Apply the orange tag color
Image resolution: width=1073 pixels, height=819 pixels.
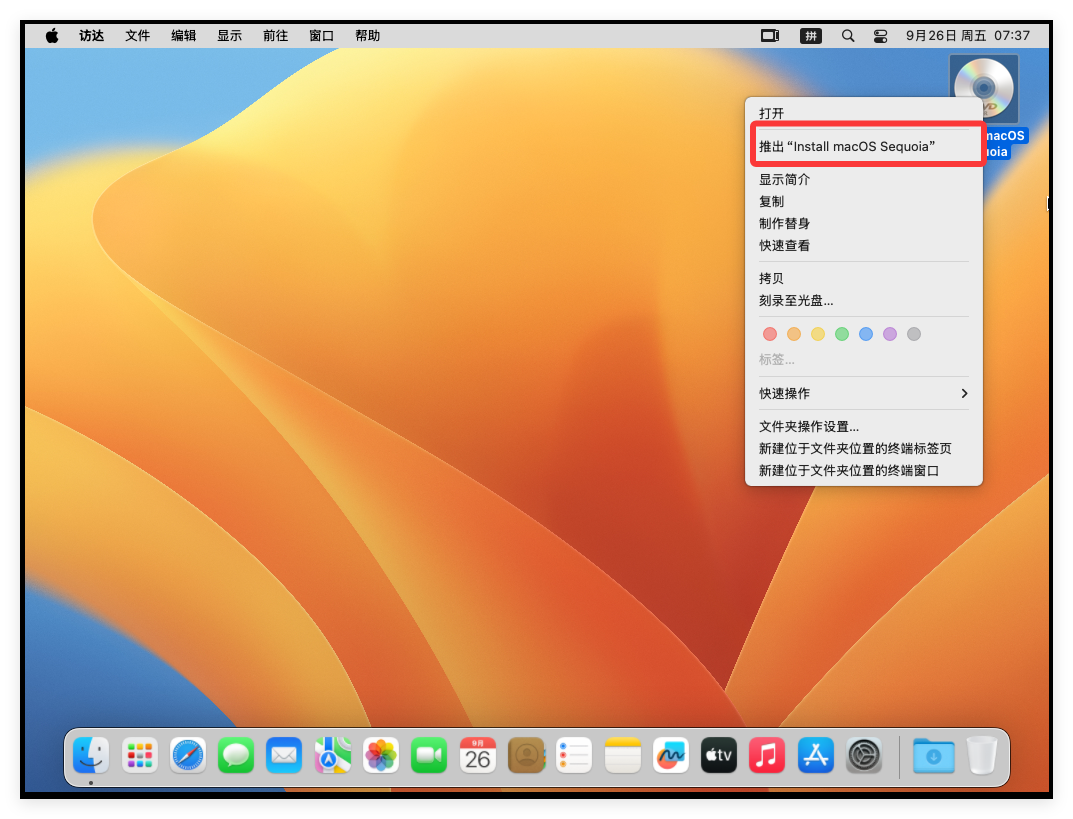coord(794,334)
